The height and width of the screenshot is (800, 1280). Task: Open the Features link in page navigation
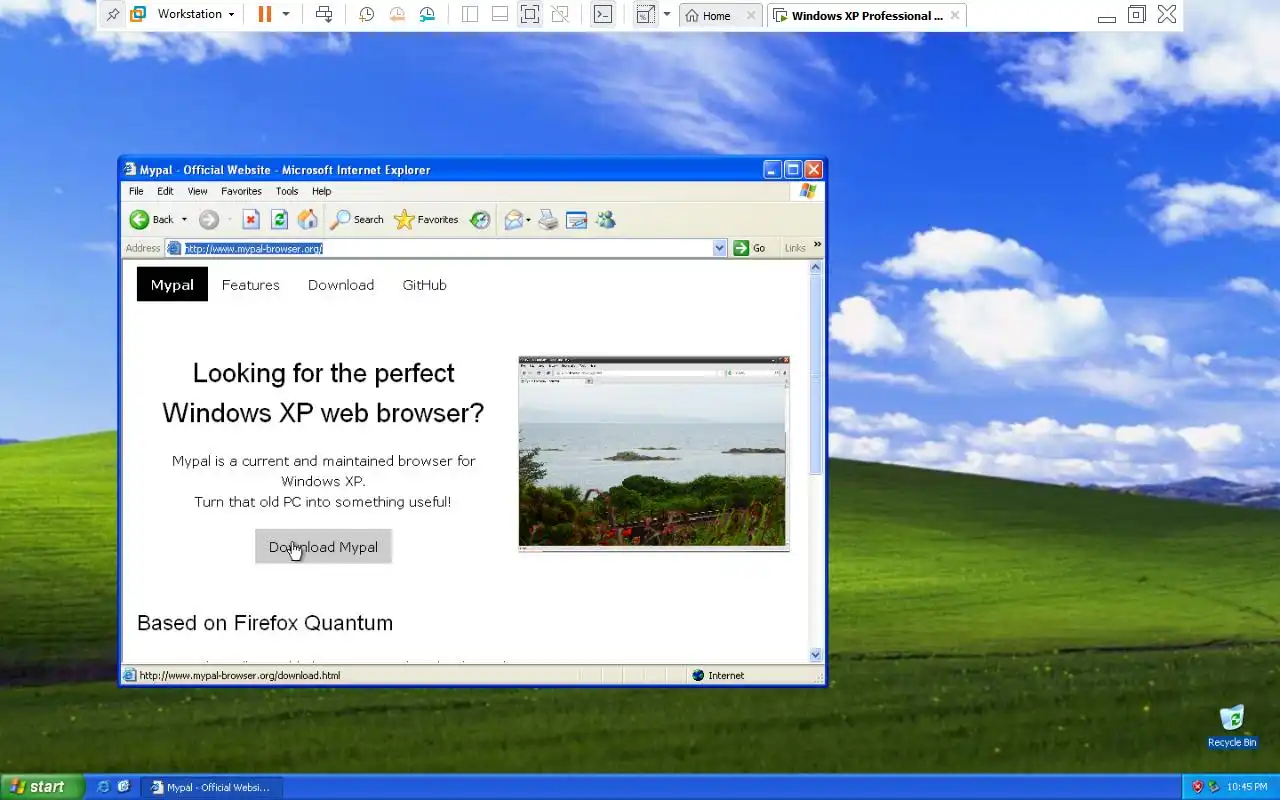click(250, 285)
